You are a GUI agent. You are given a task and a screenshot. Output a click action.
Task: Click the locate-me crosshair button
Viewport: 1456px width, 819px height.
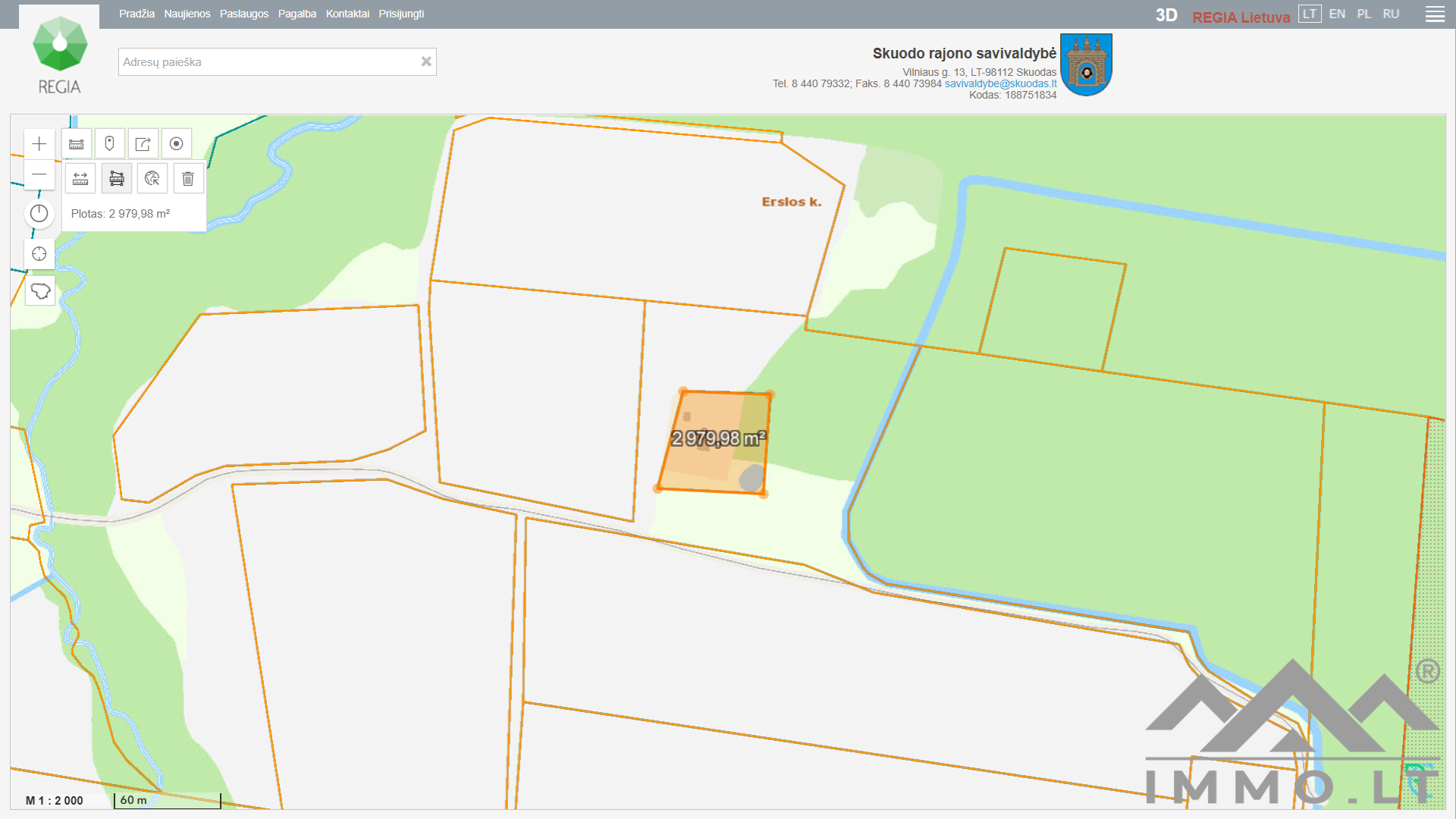click(x=39, y=254)
